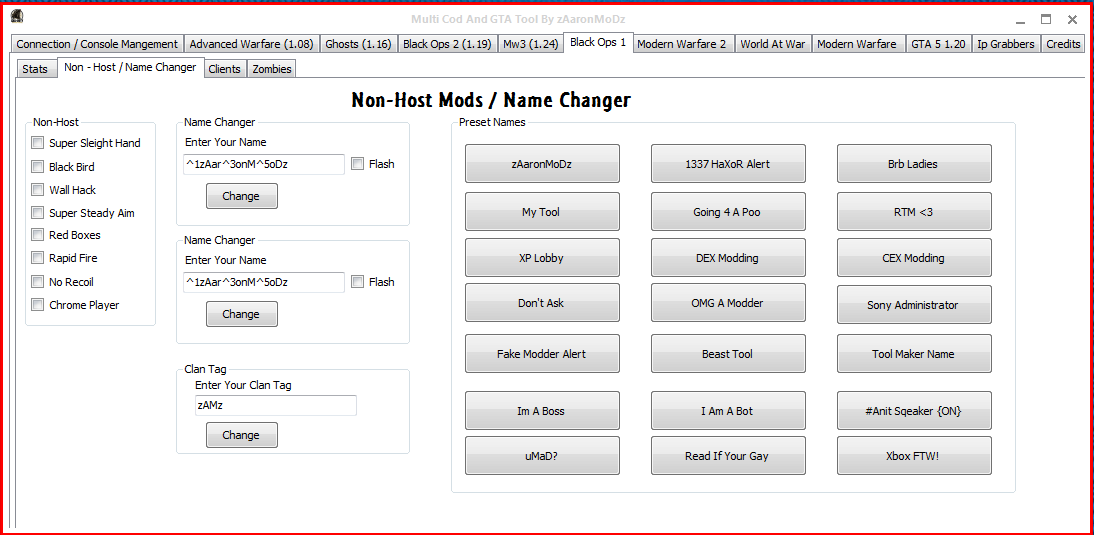The image size is (1094, 535).
Task: Choose Brb Ladies preset name
Action: 914,164
